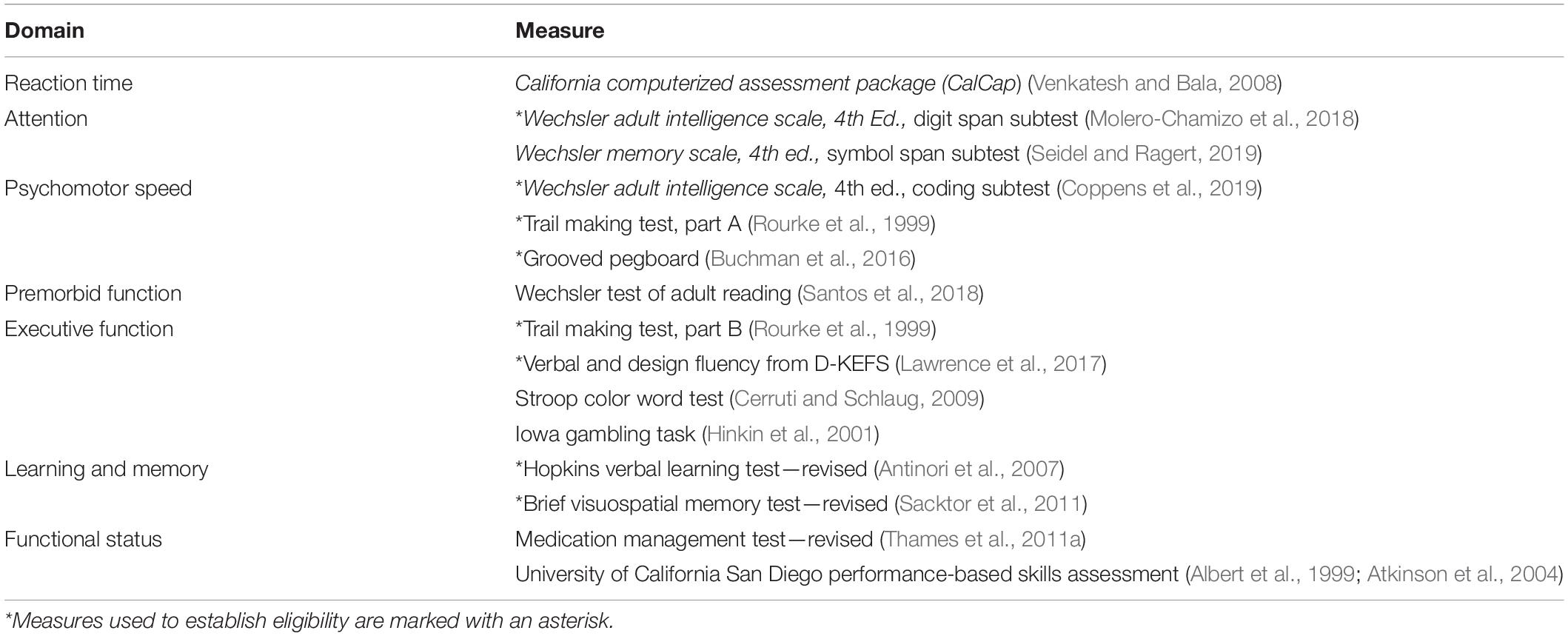1568x636 pixels.
Task: Follow the Santos et al., 2018 reference
Action: 890,293
